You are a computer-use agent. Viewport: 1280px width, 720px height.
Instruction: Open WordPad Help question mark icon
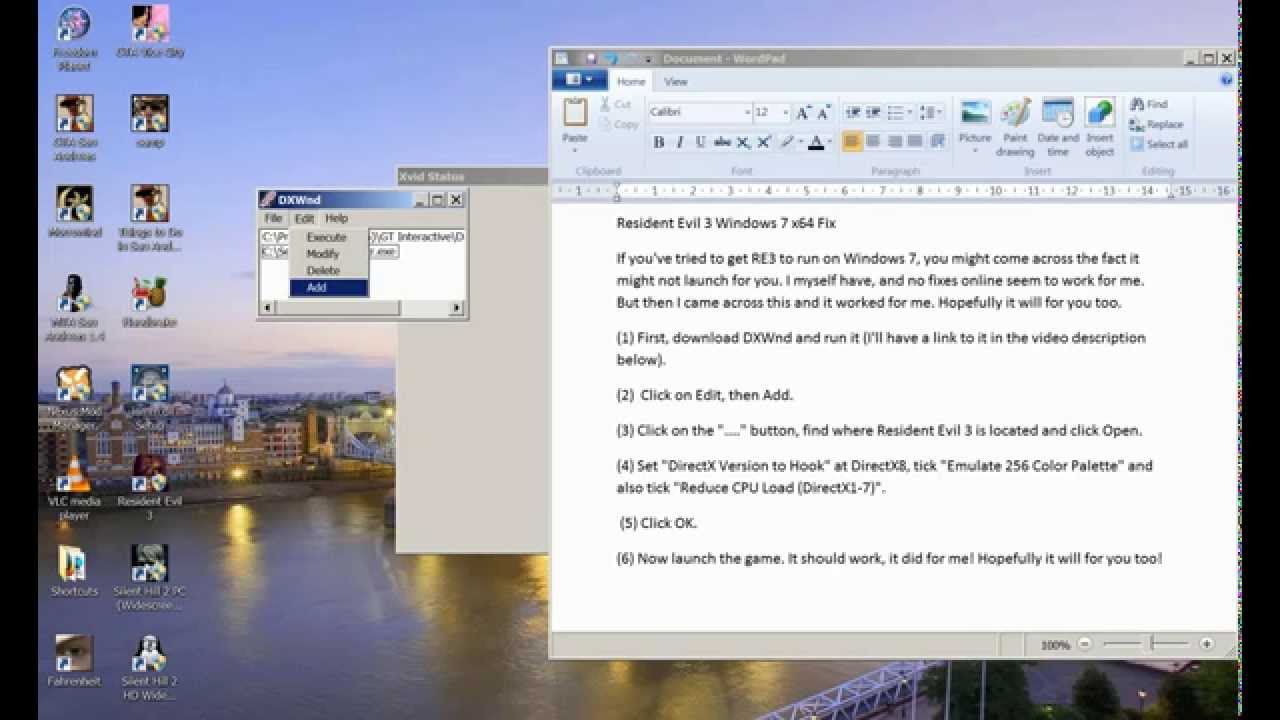pyautogui.click(x=1226, y=81)
